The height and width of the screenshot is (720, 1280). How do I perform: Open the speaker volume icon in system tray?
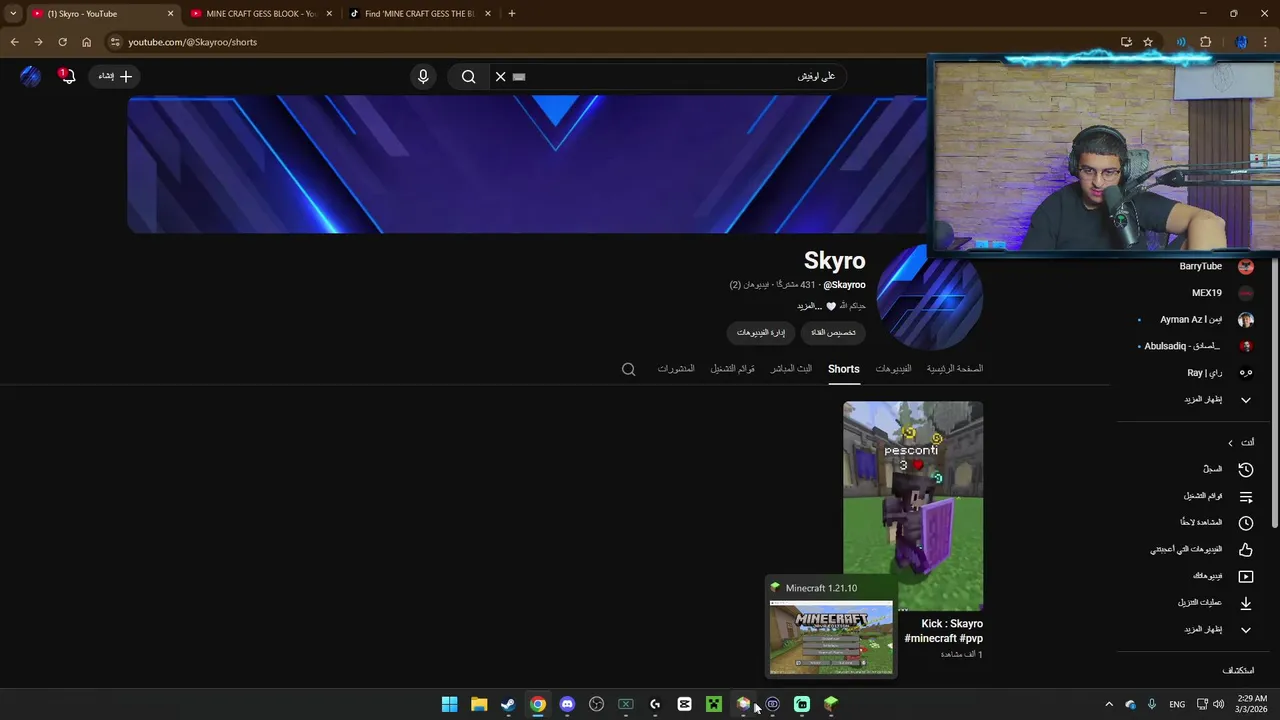click(1218, 705)
